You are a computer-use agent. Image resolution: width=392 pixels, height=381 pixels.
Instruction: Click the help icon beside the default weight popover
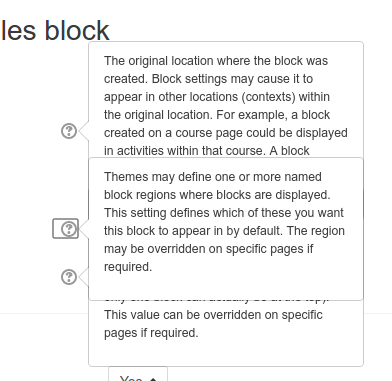(x=69, y=277)
